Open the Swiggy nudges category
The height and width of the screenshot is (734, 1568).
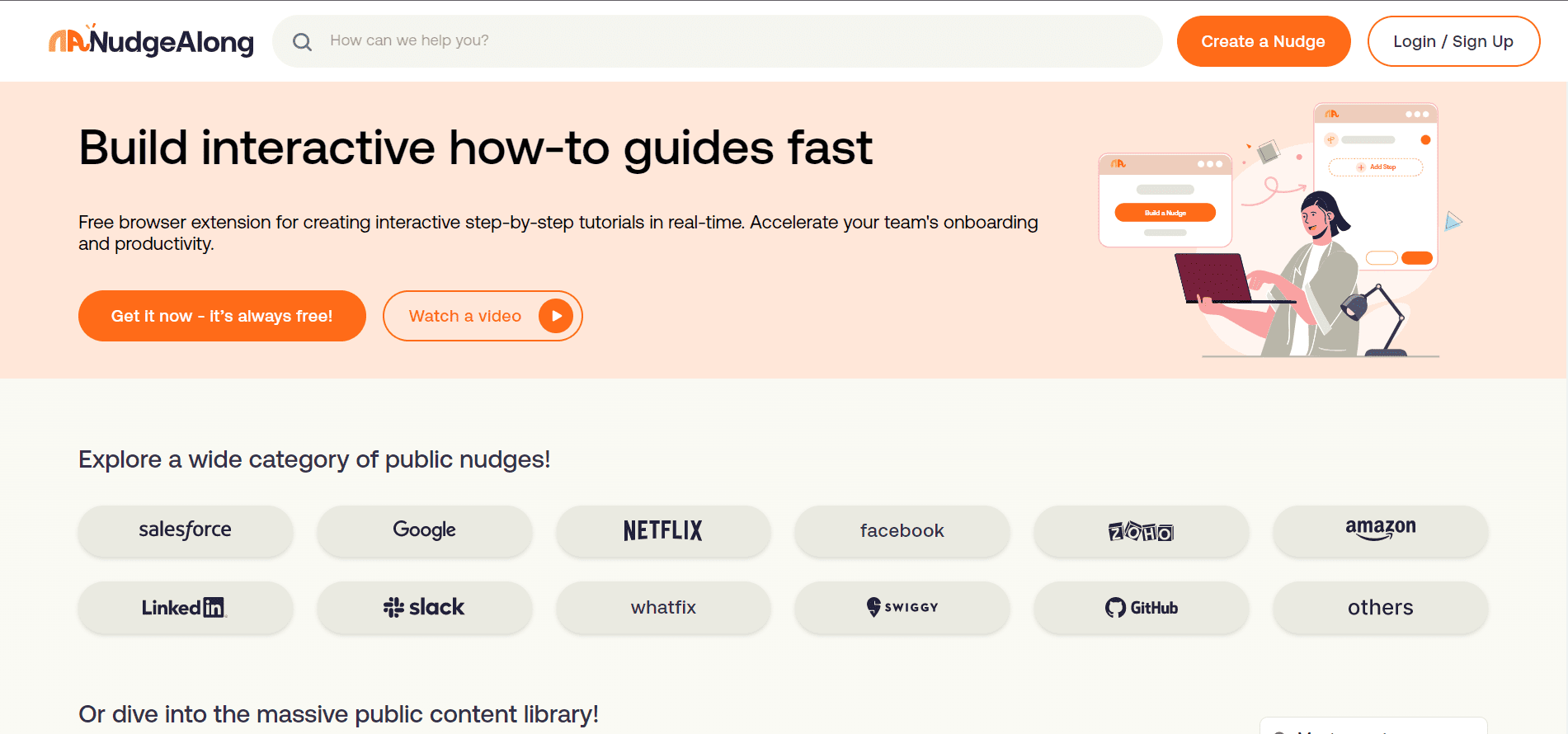click(x=902, y=608)
